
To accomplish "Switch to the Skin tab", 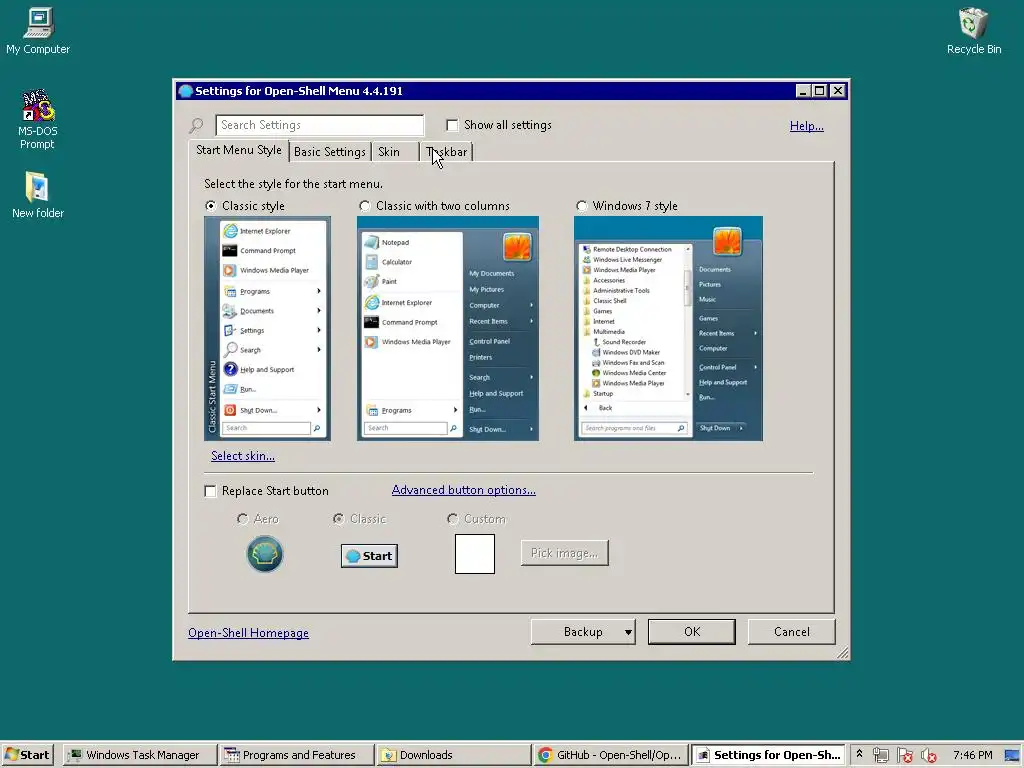I will pos(389,152).
